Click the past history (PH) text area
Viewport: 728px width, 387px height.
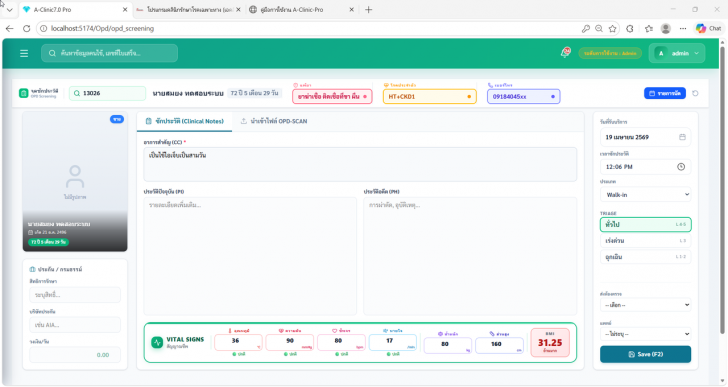[470, 256]
